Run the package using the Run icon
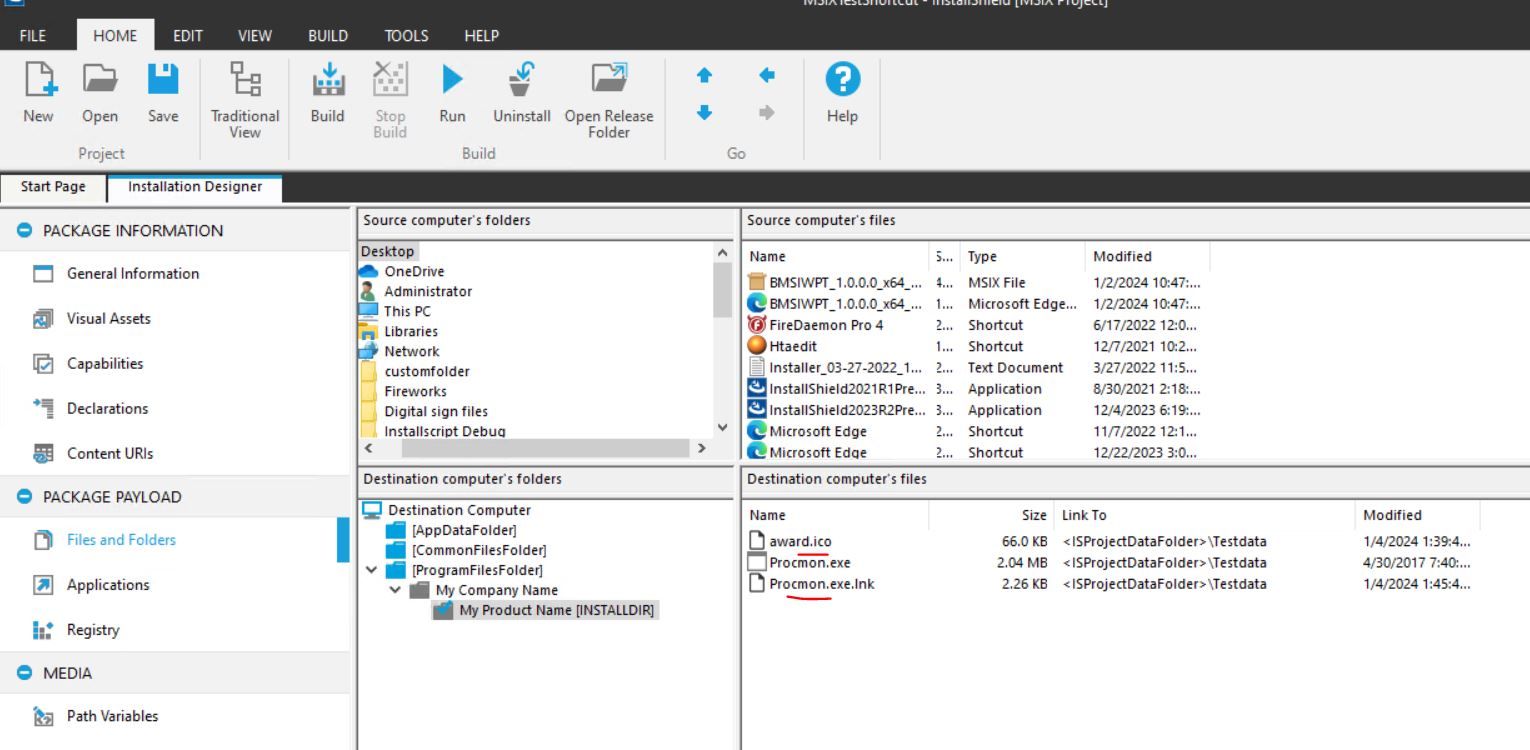Viewport: 1530px width, 750px height. point(451,90)
